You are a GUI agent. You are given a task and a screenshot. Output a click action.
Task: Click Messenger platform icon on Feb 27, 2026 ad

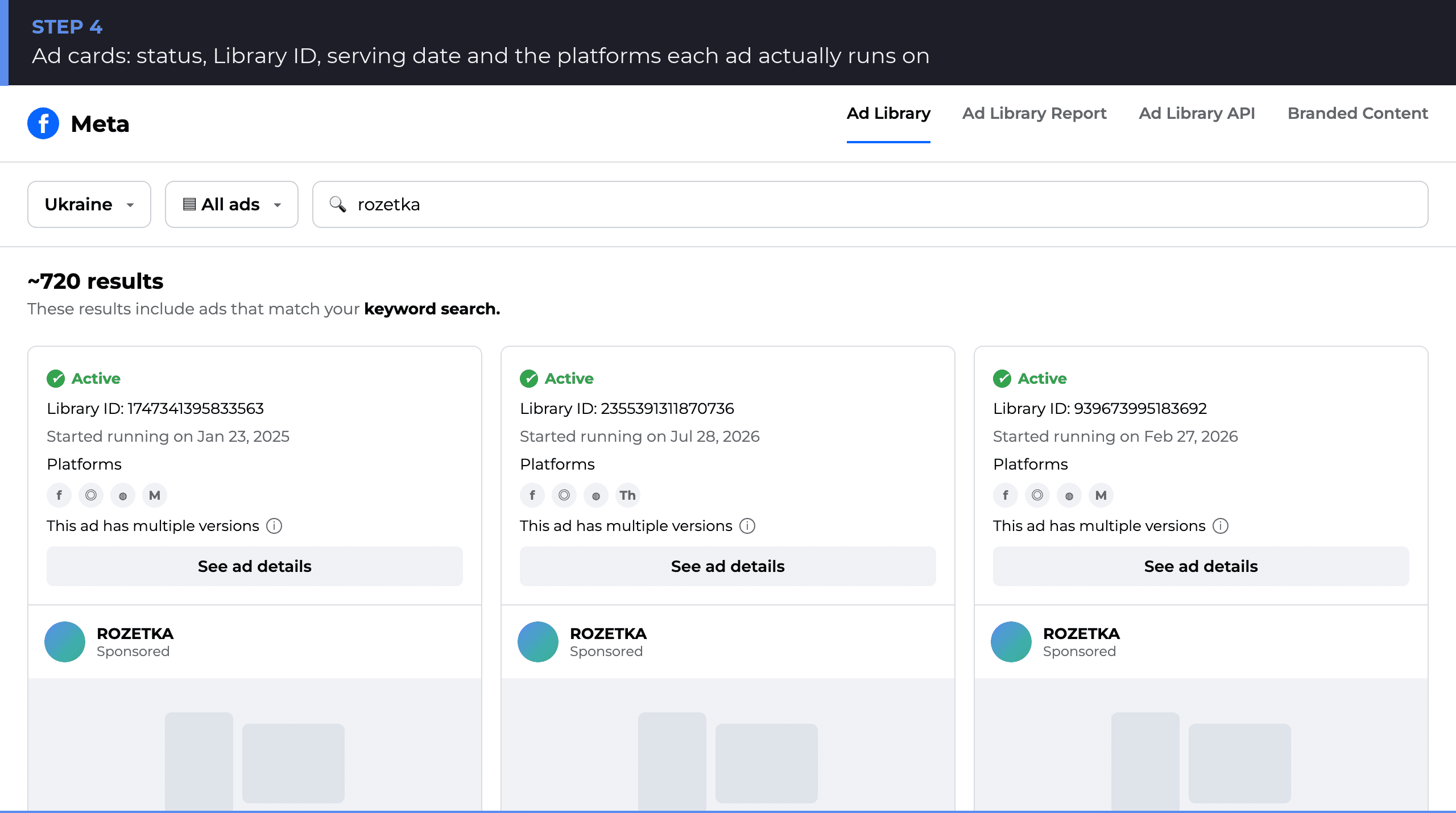coord(1101,495)
